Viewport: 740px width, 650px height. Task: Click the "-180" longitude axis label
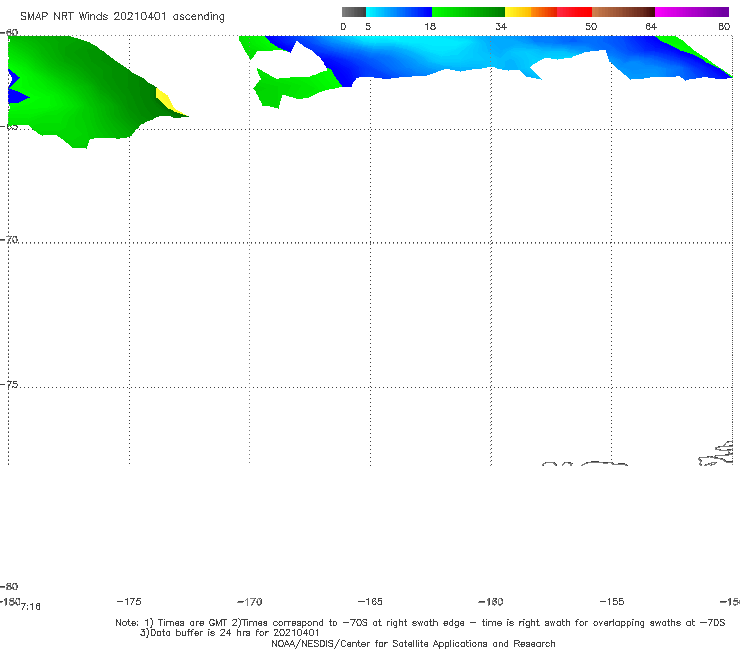click(x=10, y=601)
